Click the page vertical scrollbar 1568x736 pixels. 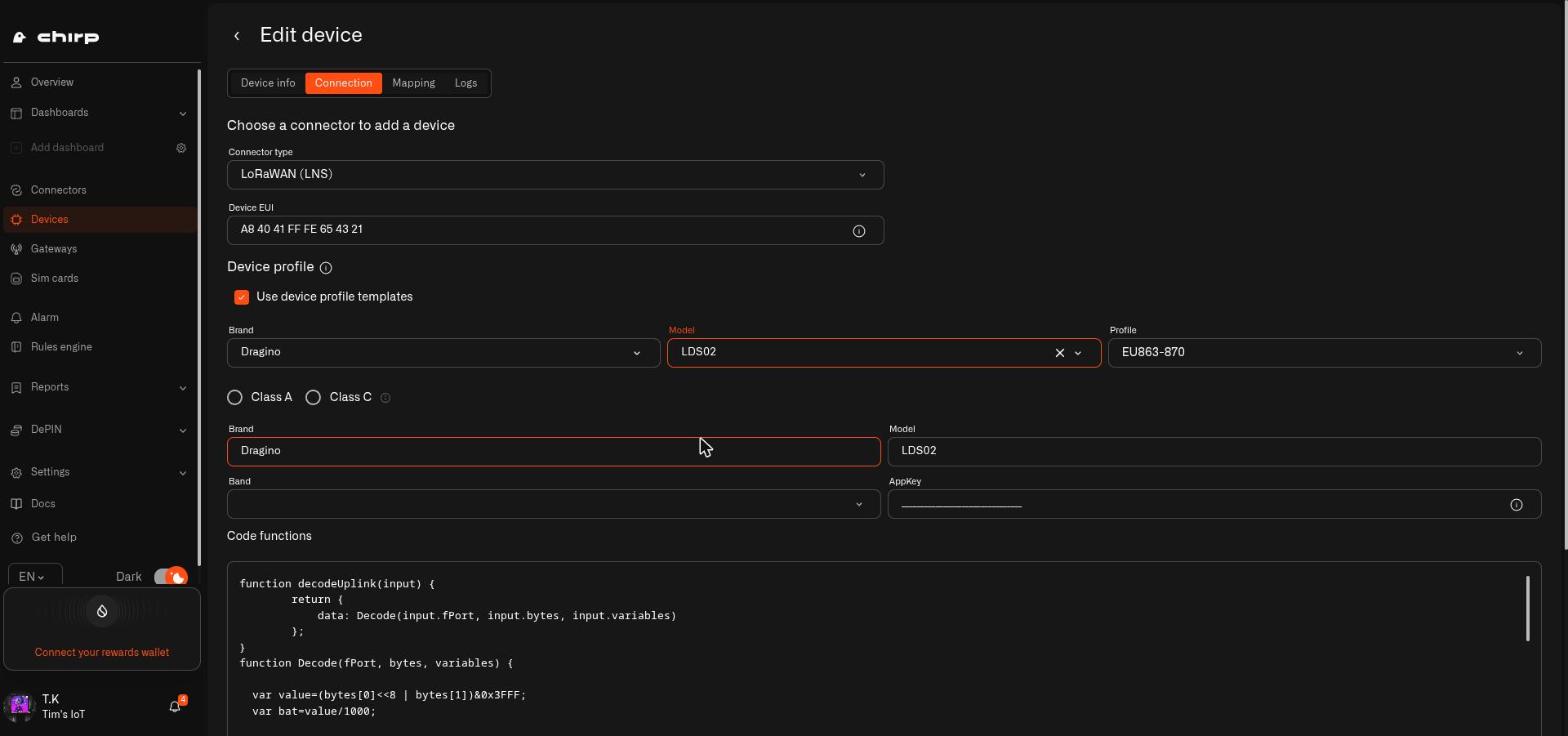(x=1564, y=275)
